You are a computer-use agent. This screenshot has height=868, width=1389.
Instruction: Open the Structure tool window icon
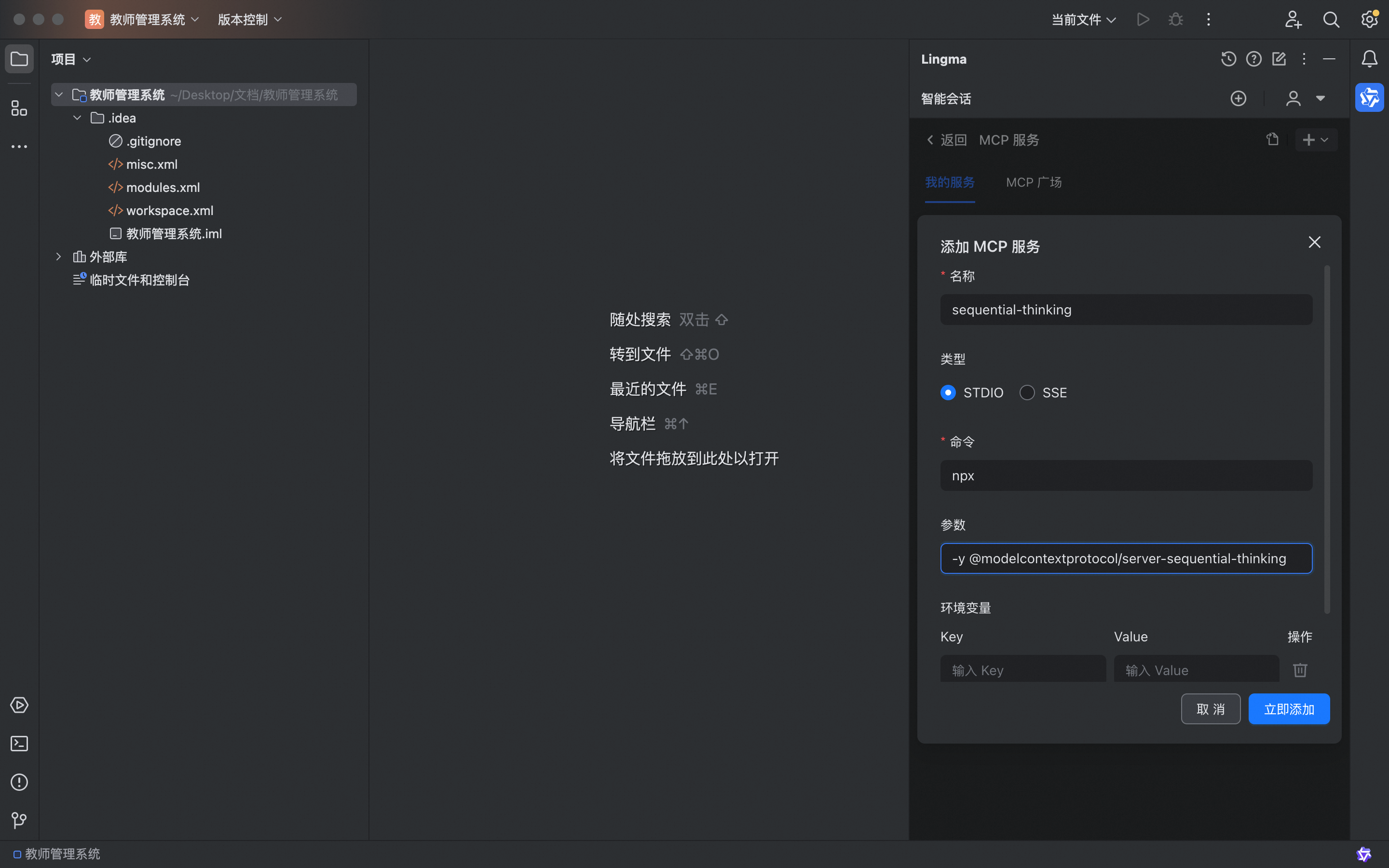(19, 108)
